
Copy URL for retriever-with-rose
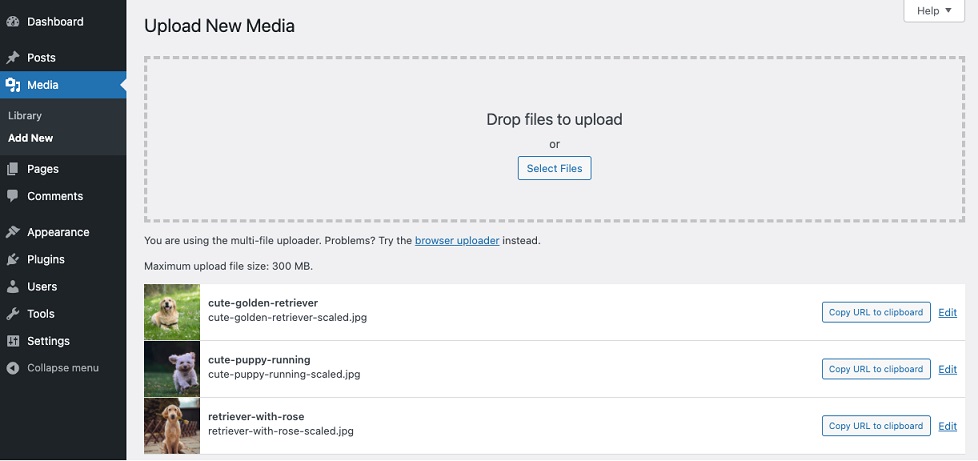[x=876, y=426]
